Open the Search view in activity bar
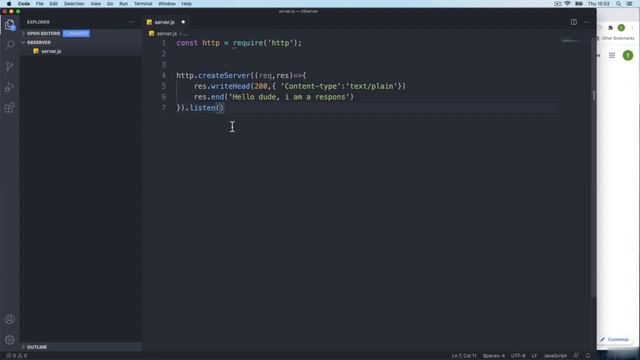This screenshot has height=360, width=640. tap(10, 45)
